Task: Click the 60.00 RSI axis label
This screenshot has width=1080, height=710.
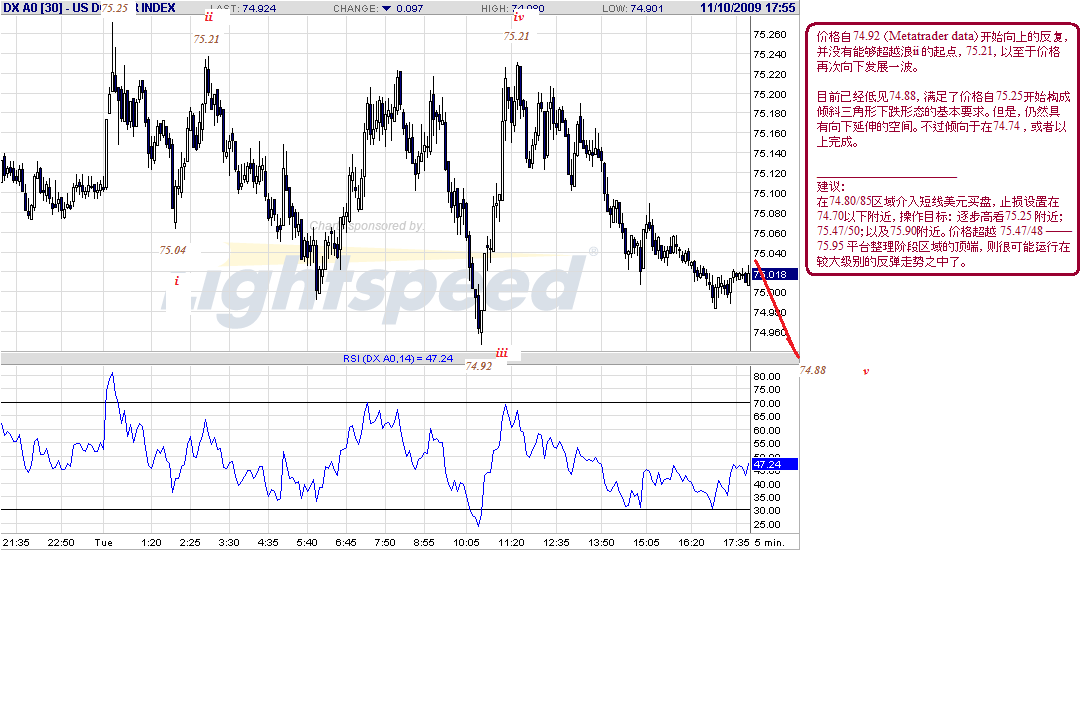Action: point(767,430)
